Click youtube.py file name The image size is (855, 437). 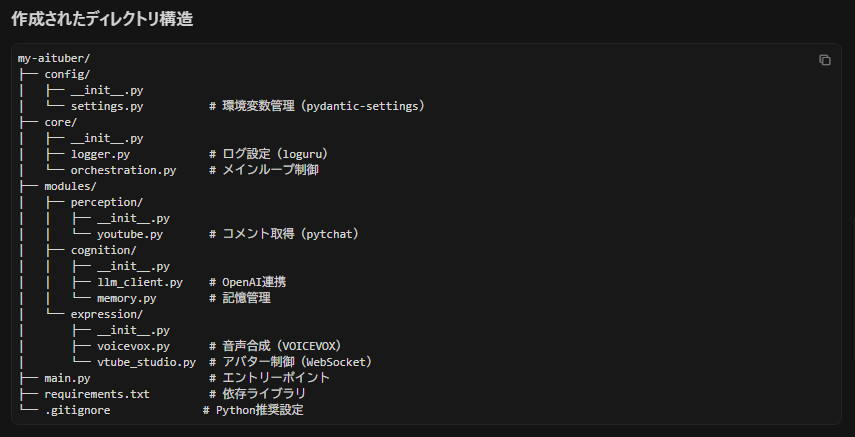pyautogui.click(x=130, y=234)
